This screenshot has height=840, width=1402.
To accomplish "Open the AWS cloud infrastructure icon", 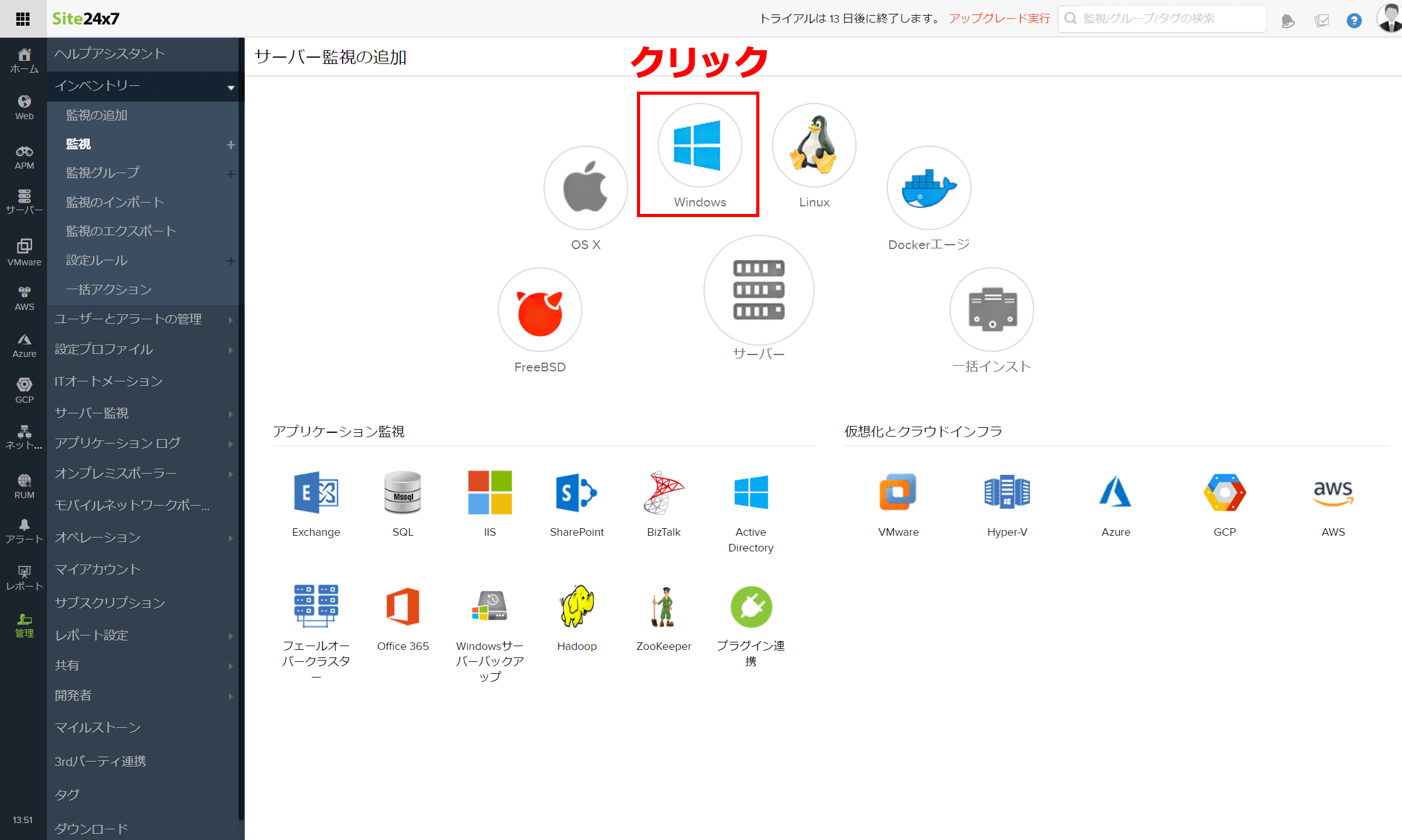I will pos(1333,492).
